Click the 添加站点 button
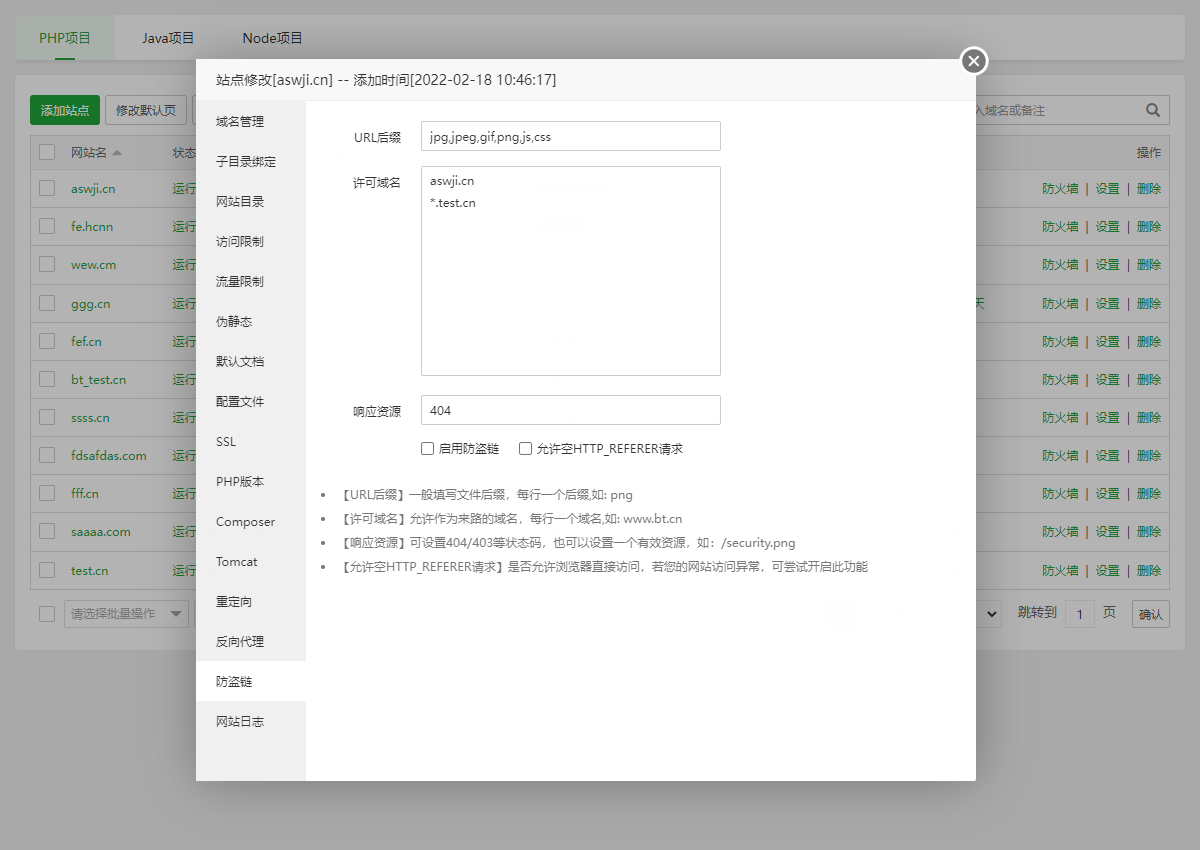Viewport: 1200px width, 850px height. click(63, 110)
